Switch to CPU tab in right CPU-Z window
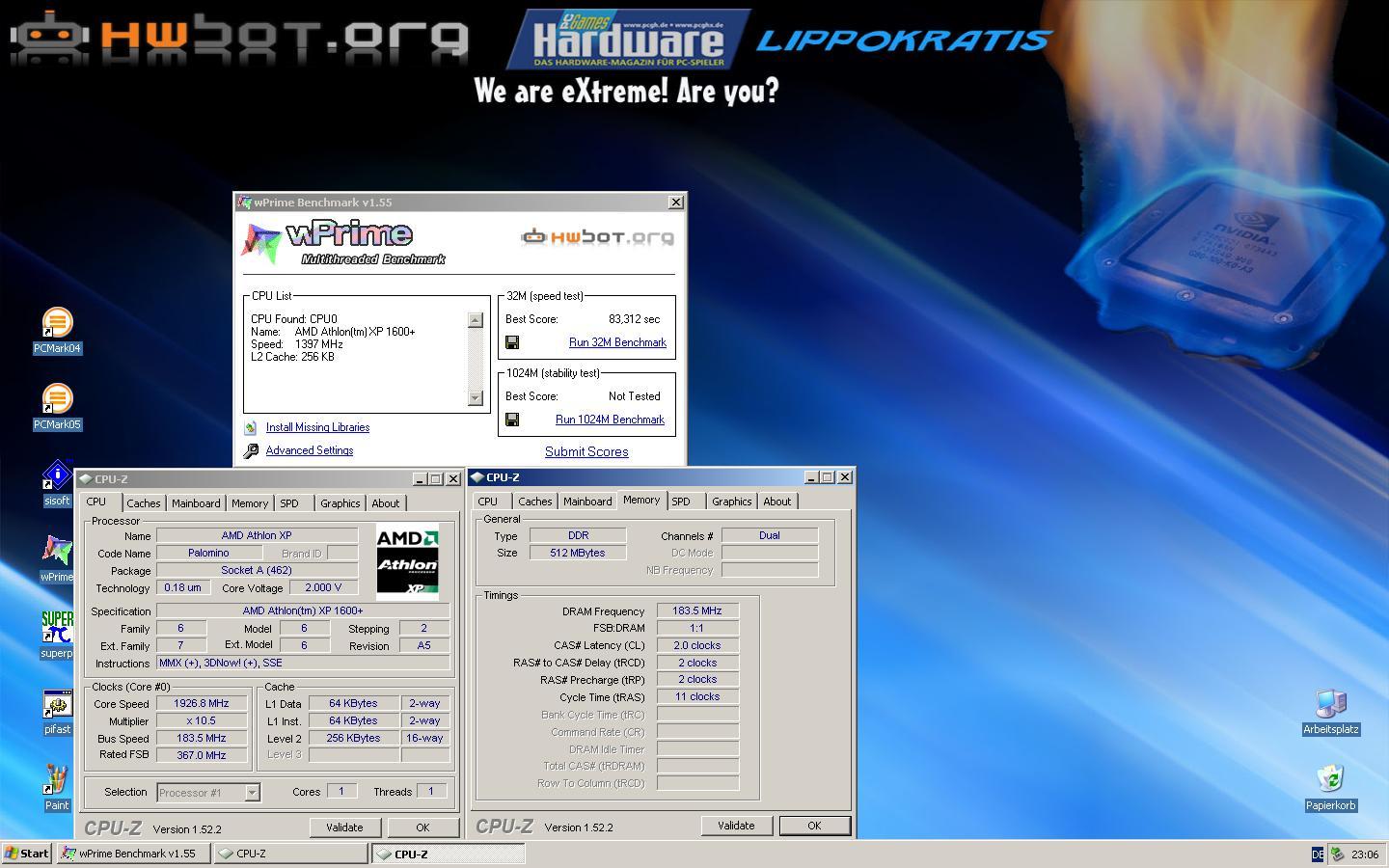1389x868 pixels. [488, 502]
